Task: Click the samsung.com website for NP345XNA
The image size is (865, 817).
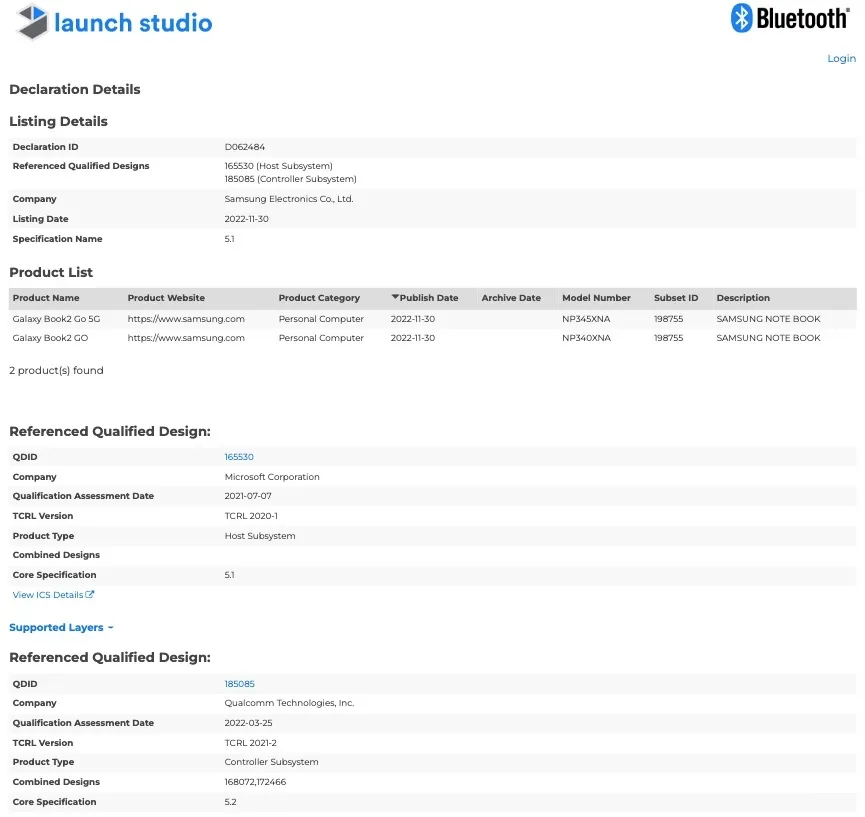Action: (x=186, y=319)
